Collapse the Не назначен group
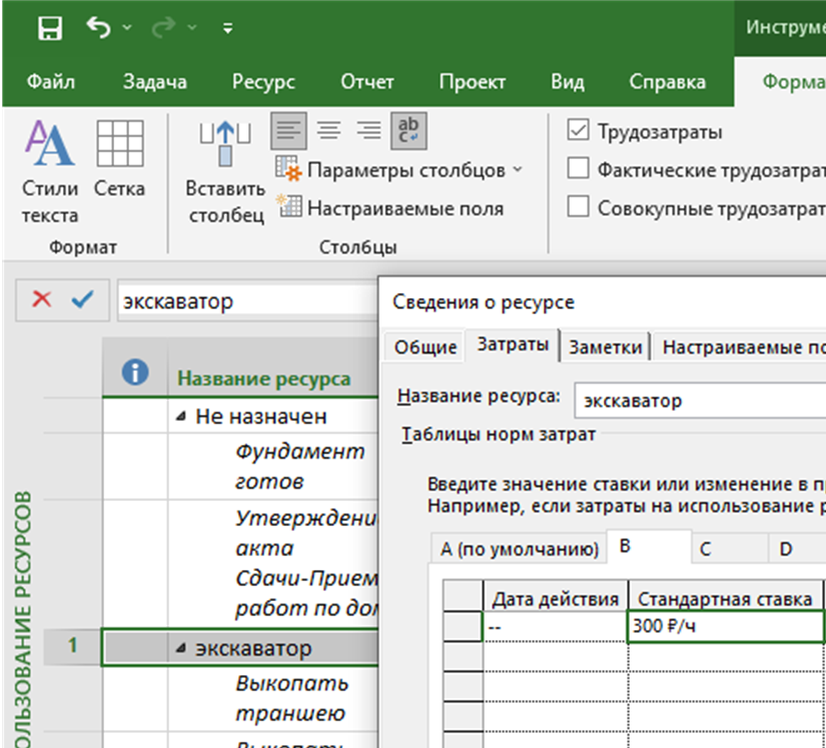Viewport: 826px width, 748px height. point(181,417)
